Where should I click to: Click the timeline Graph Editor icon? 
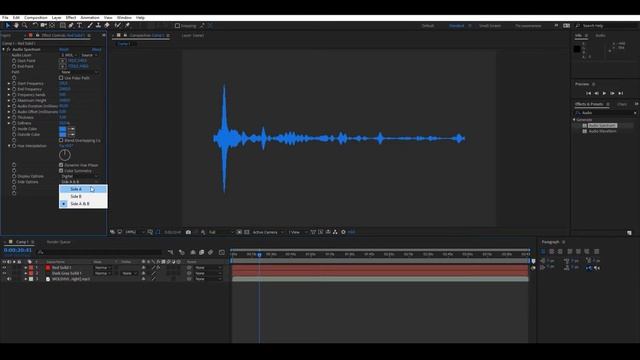click(222, 252)
